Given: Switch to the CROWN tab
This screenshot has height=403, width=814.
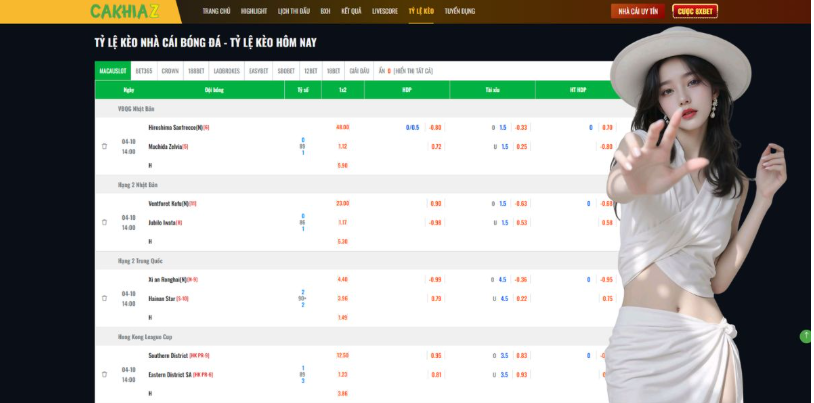Looking at the screenshot, I should point(170,71).
